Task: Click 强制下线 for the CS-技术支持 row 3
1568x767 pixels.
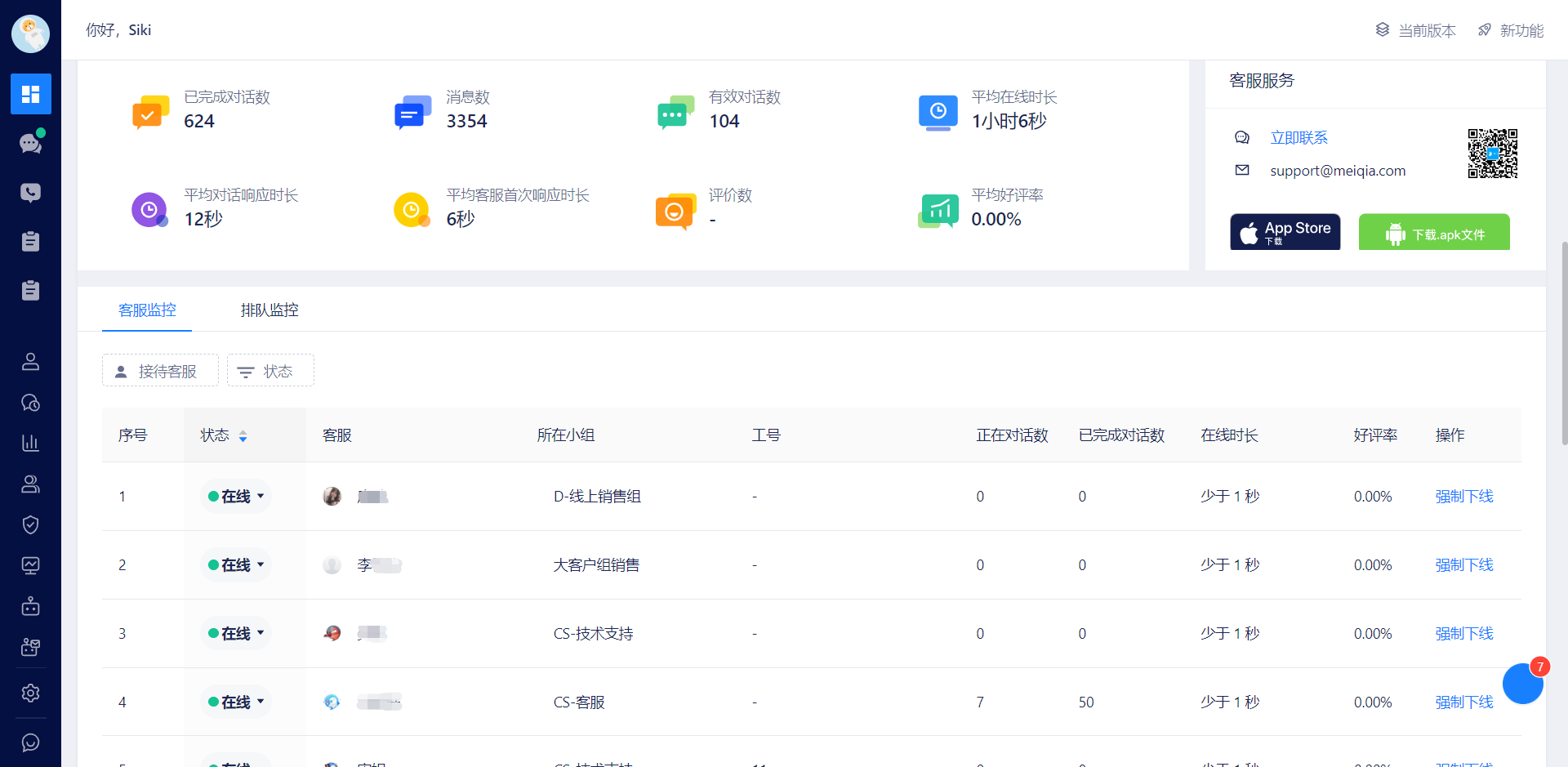Action: tap(1463, 634)
